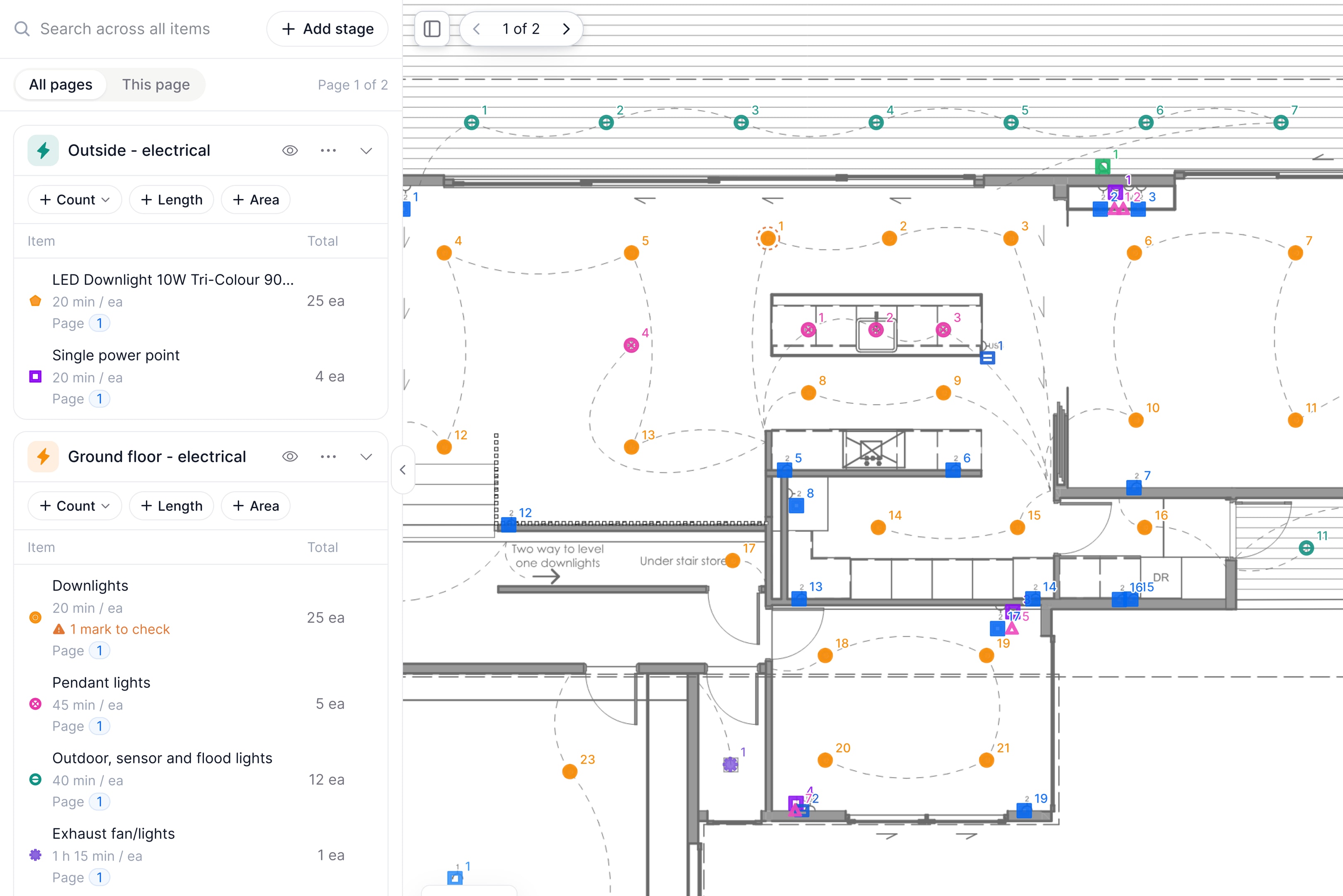Select pendant light marker 4 on plan
Viewport: 1343px width, 896px height.
tap(631, 345)
